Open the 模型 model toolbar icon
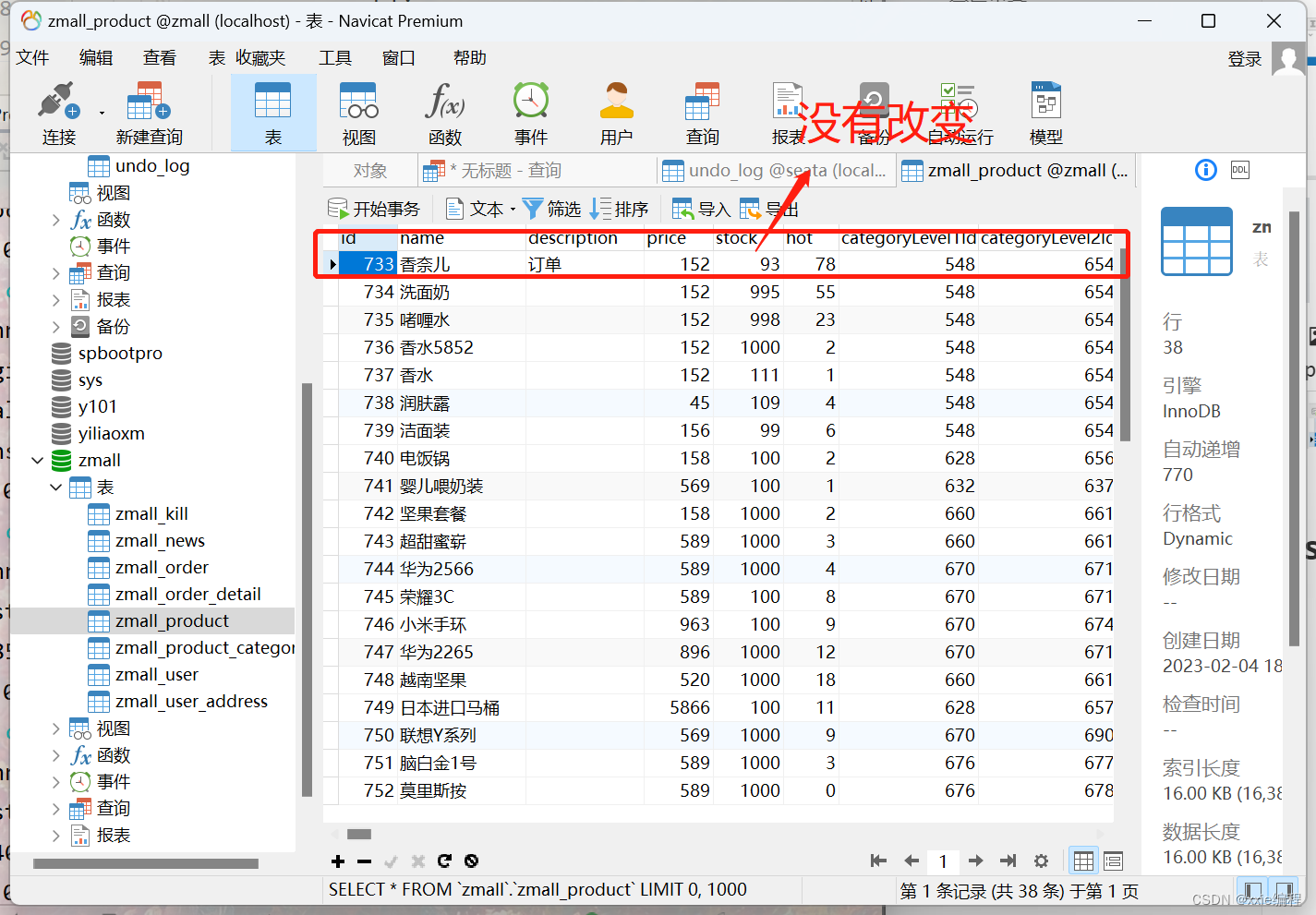 (x=1045, y=113)
